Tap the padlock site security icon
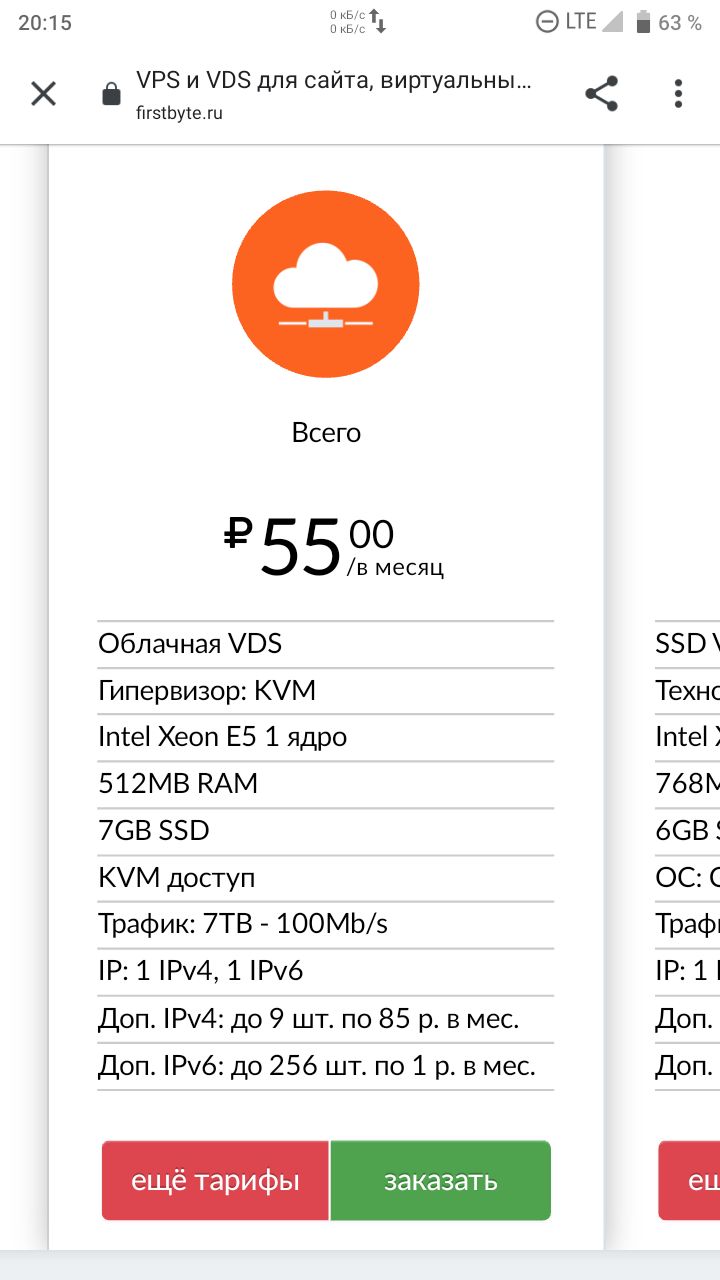Screen dimensions: 720x1280 click(111, 95)
